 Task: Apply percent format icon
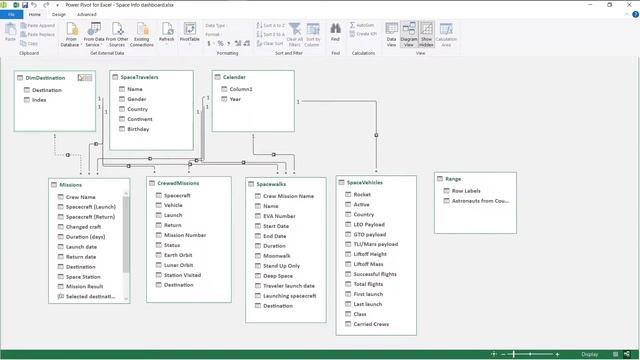click(x=220, y=43)
